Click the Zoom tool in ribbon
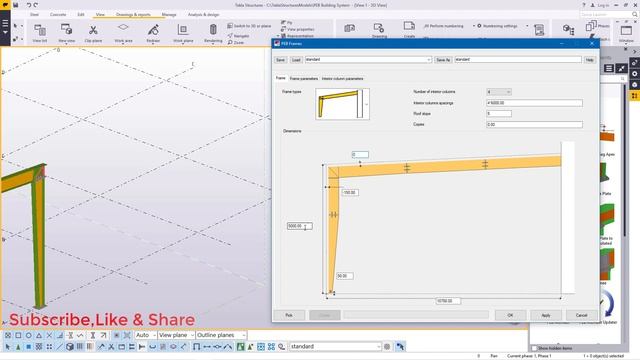The width and height of the screenshot is (640, 360). (x=236, y=42)
